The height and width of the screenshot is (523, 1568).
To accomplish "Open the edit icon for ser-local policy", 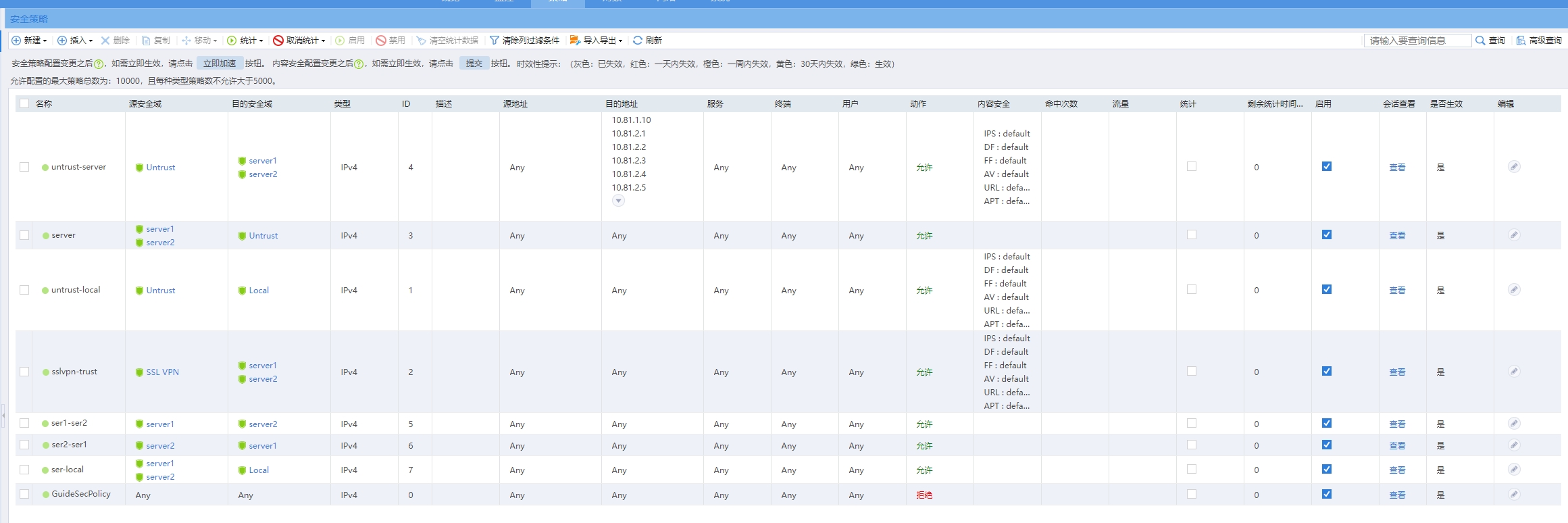I will [1514, 470].
